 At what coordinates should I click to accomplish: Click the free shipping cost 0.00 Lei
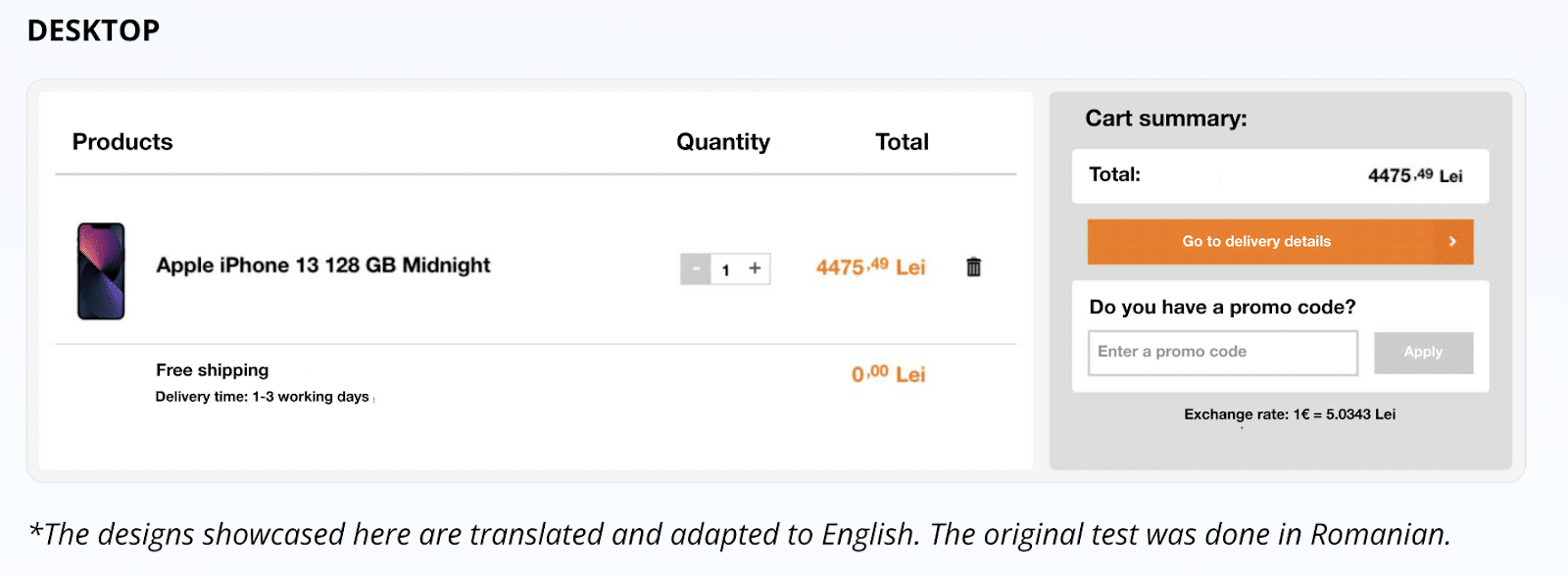click(888, 373)
